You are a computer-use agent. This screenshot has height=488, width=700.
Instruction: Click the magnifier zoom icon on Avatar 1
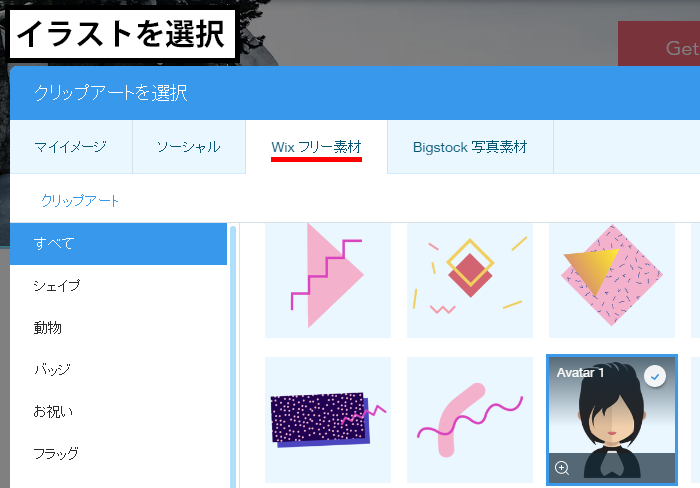(x=562, y=468)
